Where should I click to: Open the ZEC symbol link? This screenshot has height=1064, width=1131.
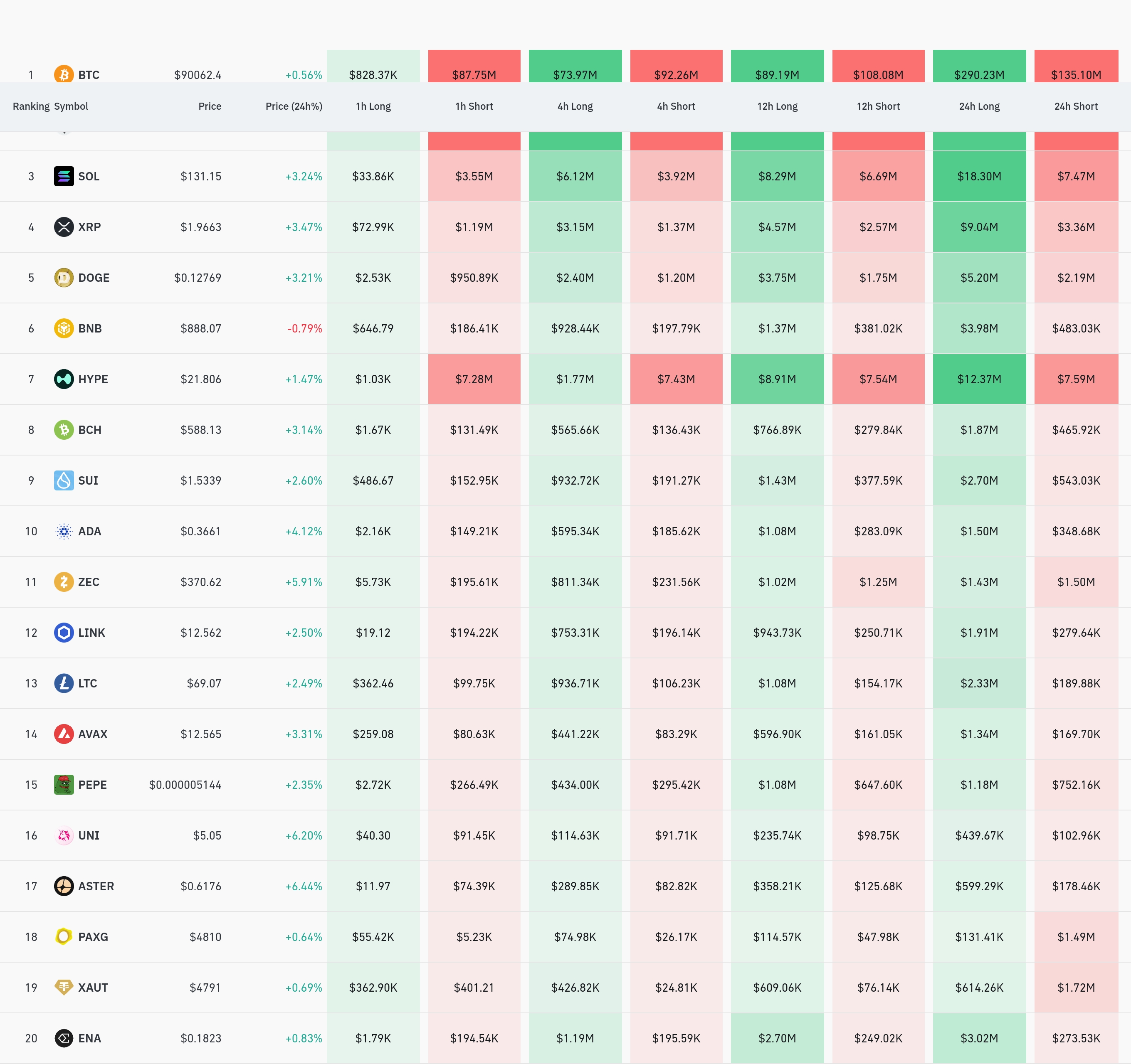pyautogui.click(x=89, y=582)
